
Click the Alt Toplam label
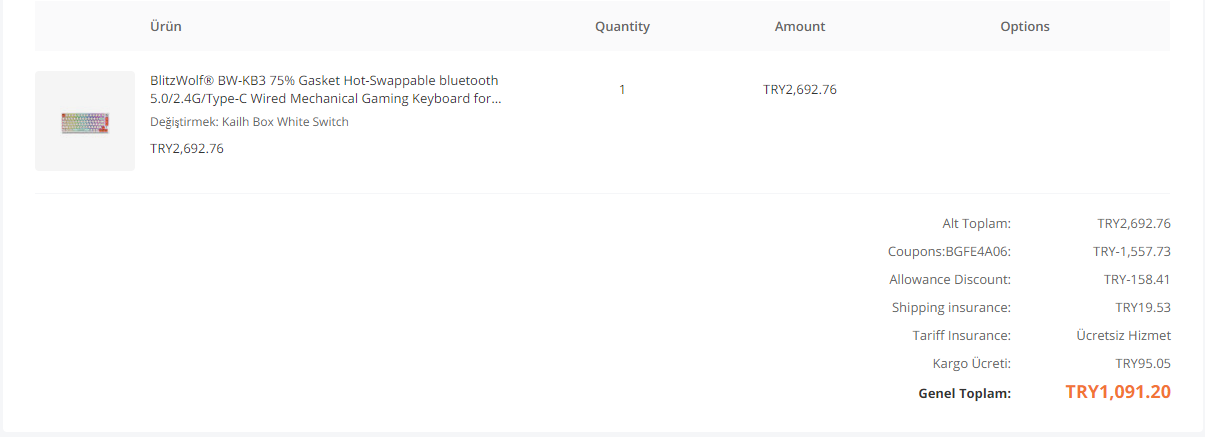[x=976, y=223]
